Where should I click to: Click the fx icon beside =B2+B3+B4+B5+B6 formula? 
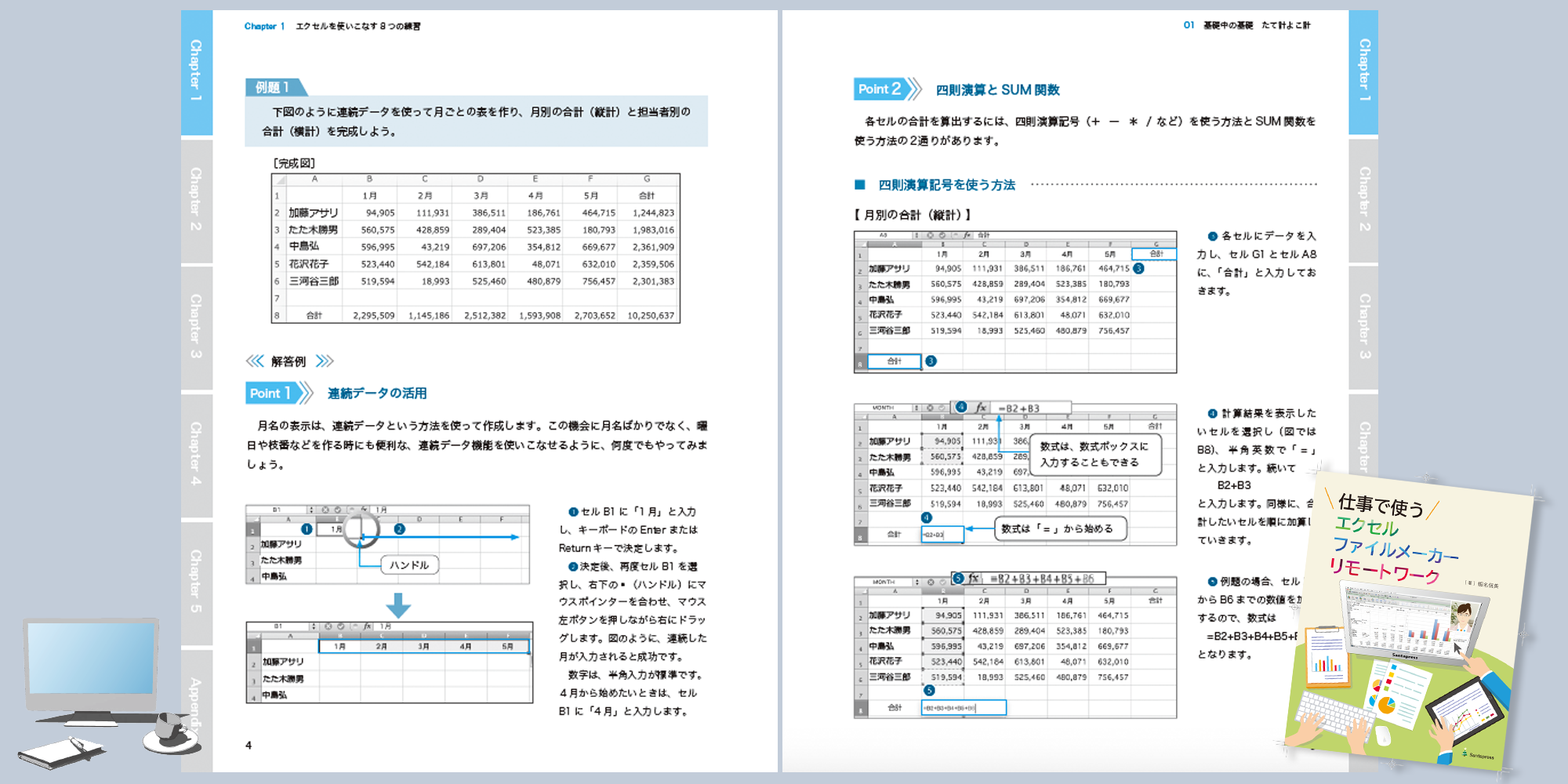pos(974,579)
